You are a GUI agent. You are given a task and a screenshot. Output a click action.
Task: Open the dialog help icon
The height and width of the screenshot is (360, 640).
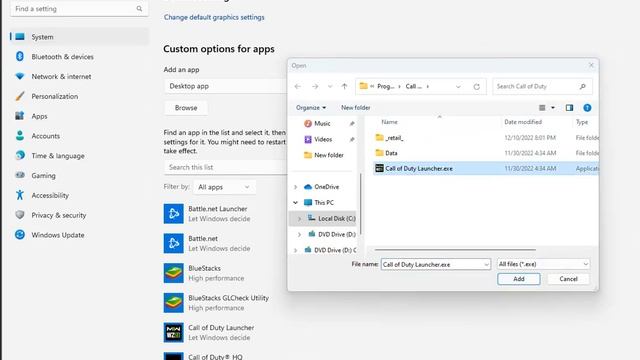[587, 108]
